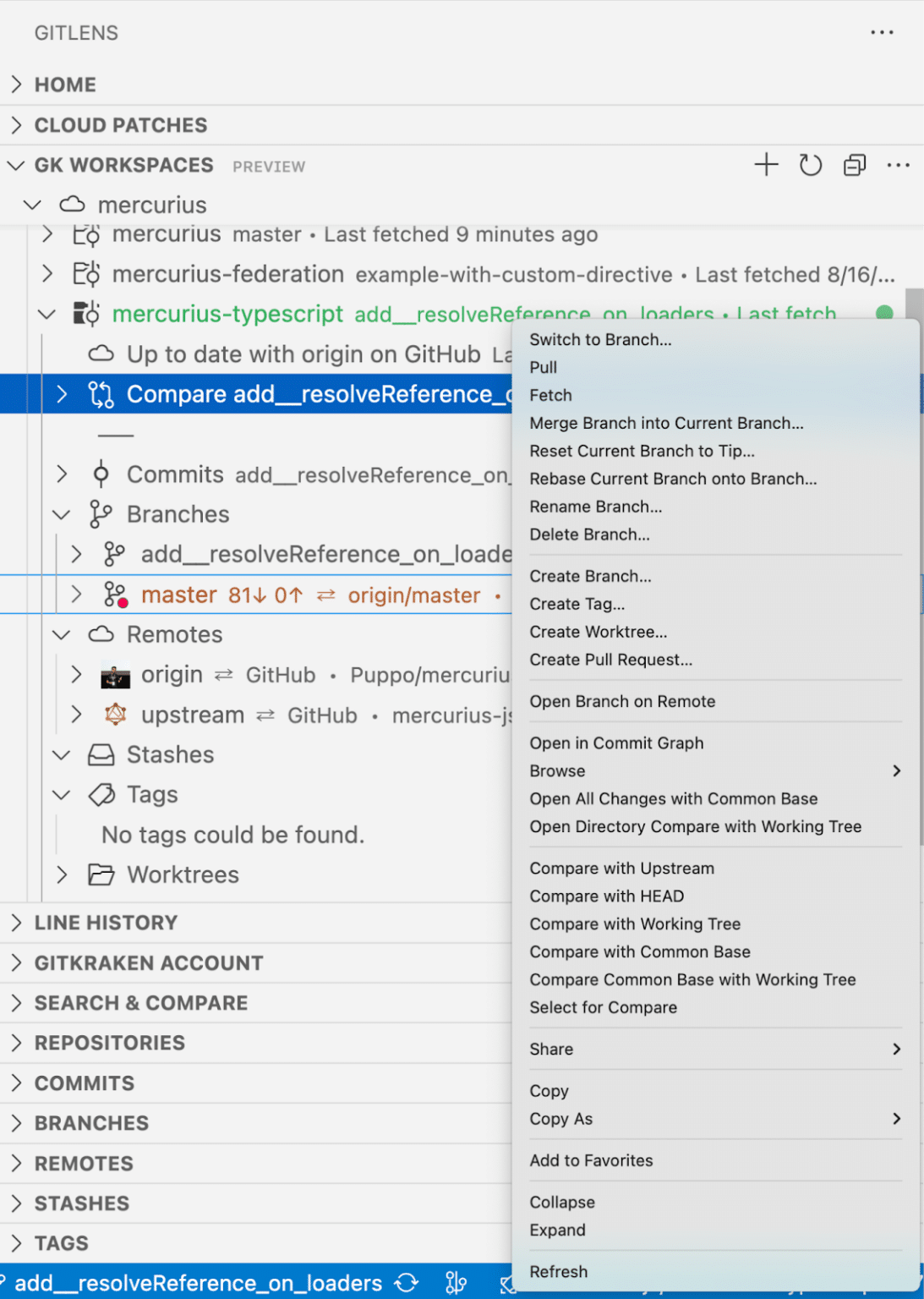
Task: Expand the Commits node
Action: (61, 474)
